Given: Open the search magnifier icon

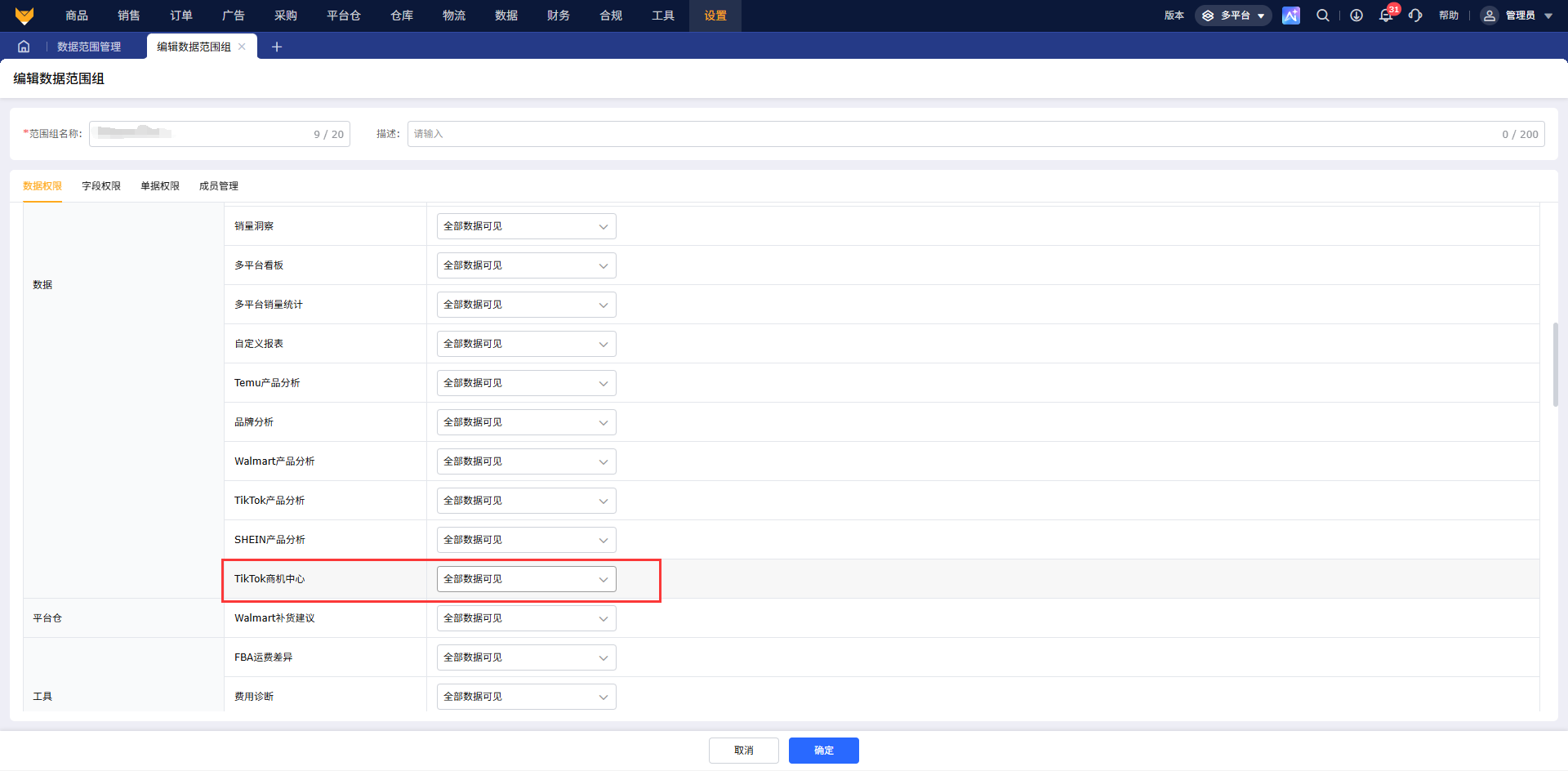Looking at the screenshot, I should (1323, 16).
